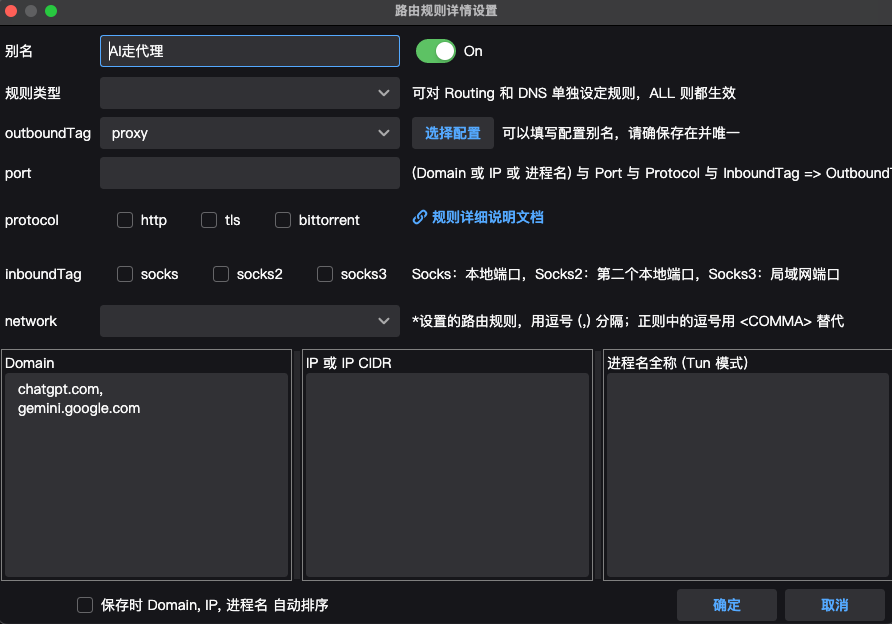Enable the socks2 inboundTag checkbox

coord(220,273)
